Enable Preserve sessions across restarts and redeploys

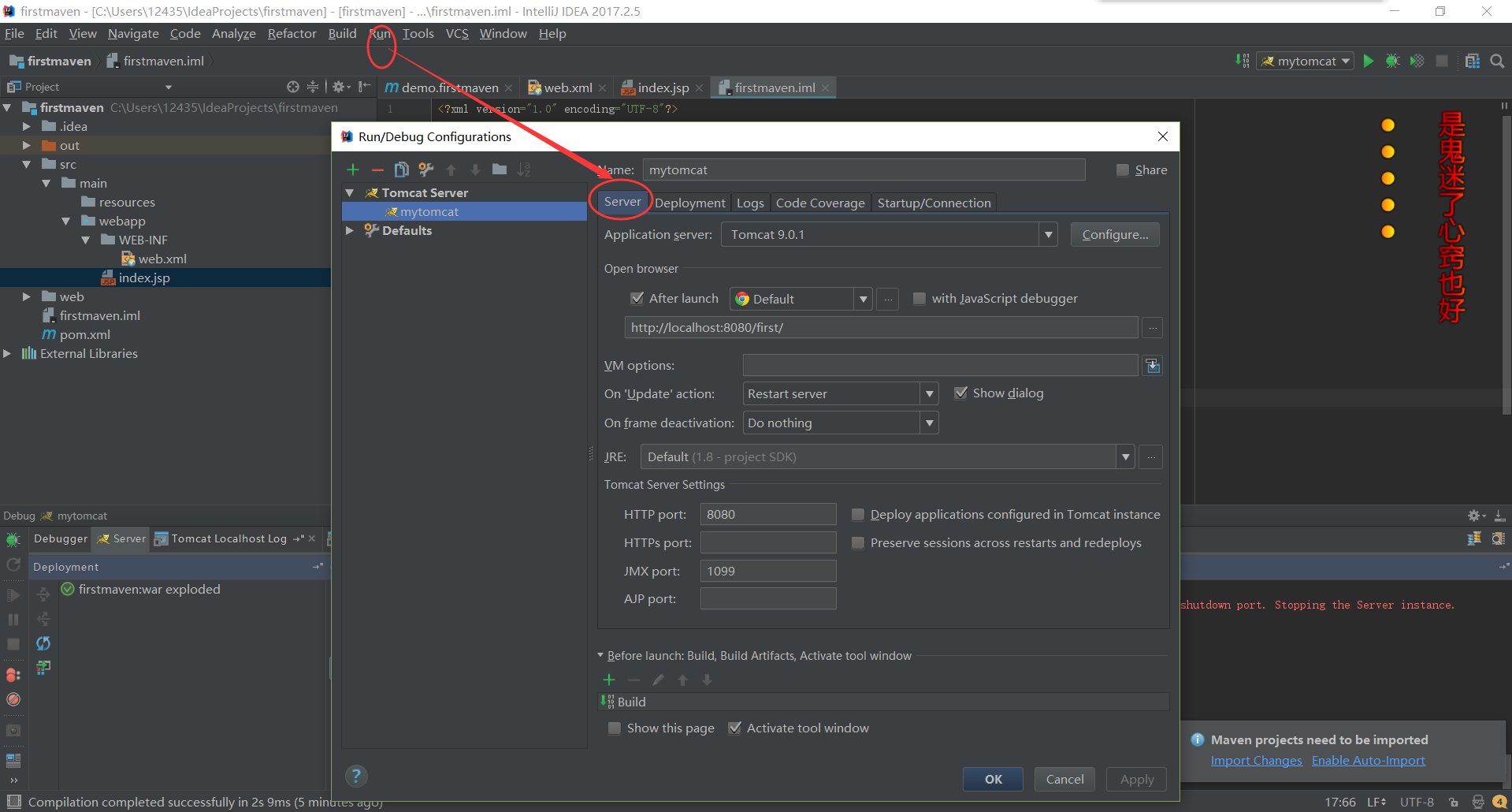(858, 543)
